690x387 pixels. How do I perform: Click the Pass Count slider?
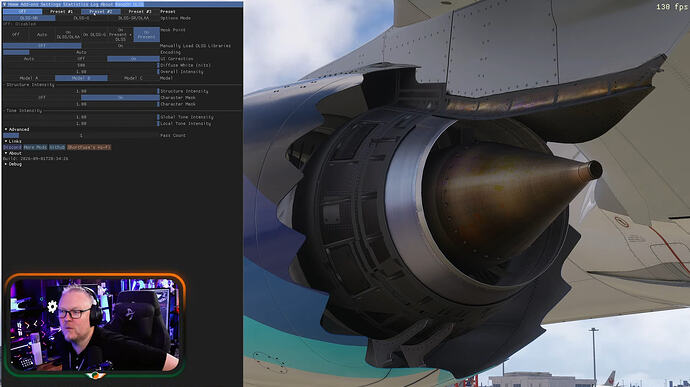[81, 136]
